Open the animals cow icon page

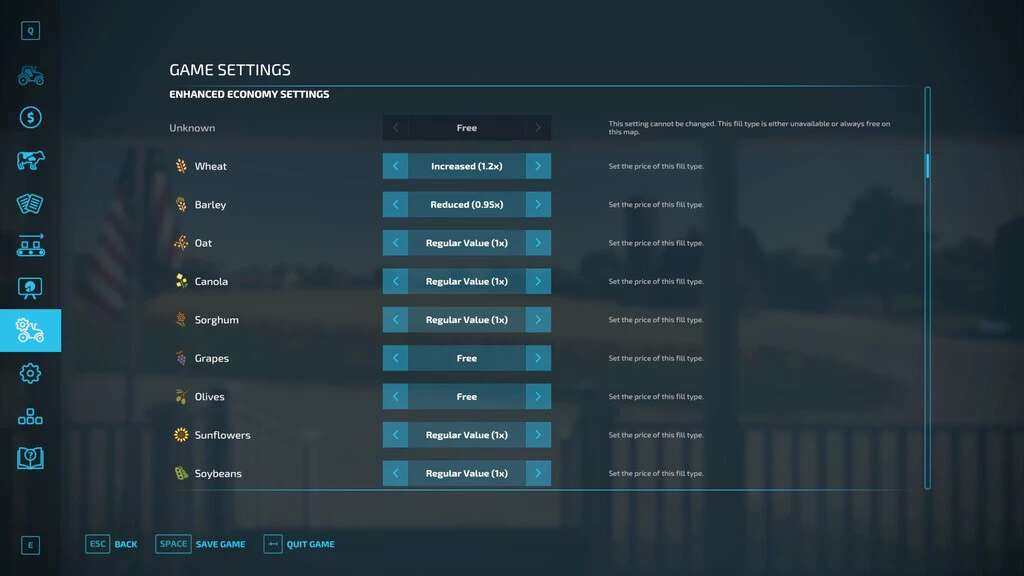click(30, 160)
